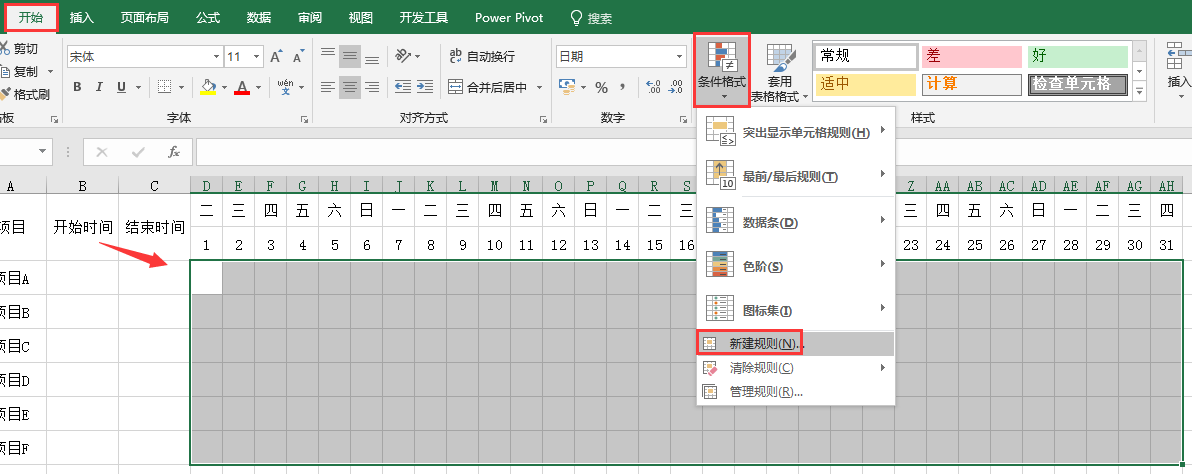
Task: Open the 对齐方式 group dialog launcher
Action: pos(543,119)
